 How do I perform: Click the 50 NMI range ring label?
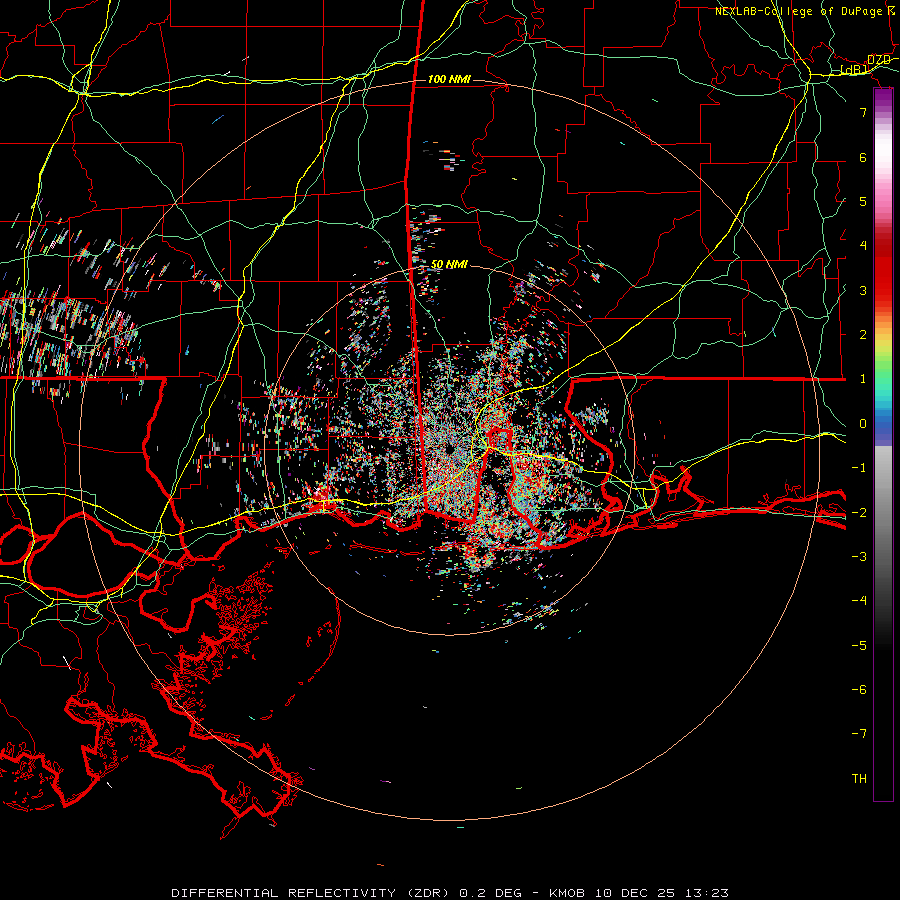pos(449,265)
